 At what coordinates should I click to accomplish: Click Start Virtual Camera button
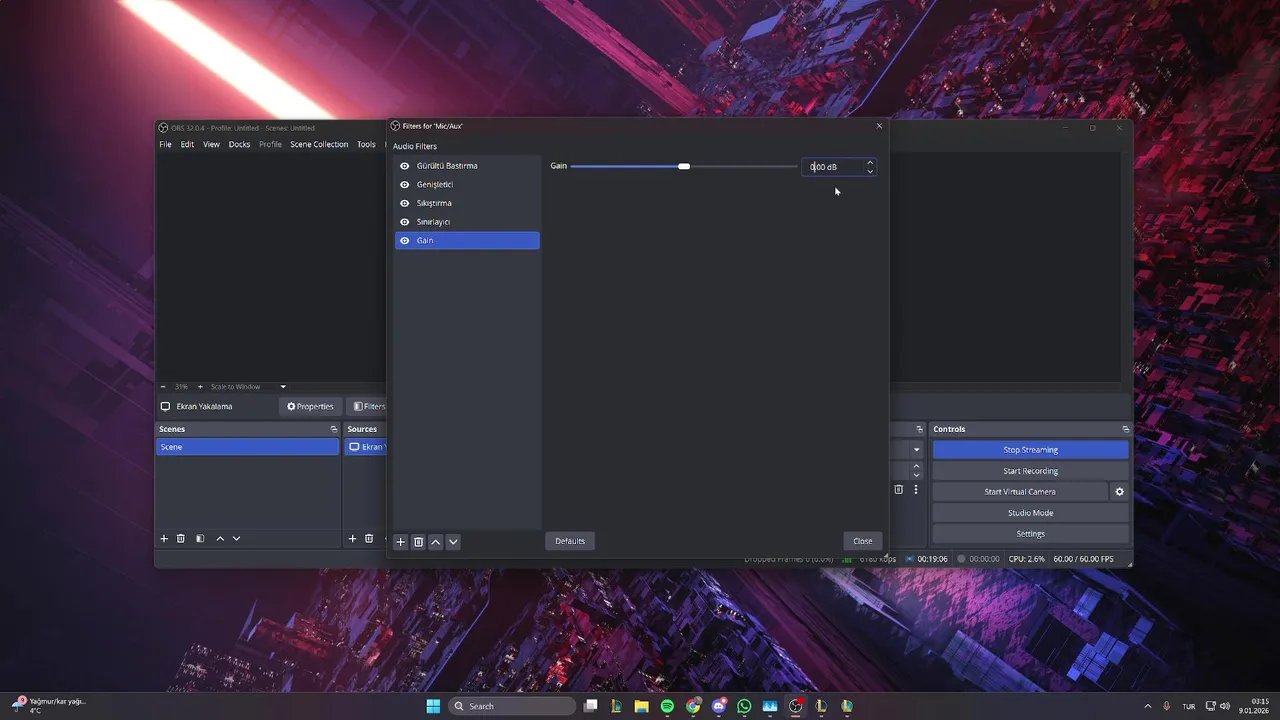click(1020, 492)
